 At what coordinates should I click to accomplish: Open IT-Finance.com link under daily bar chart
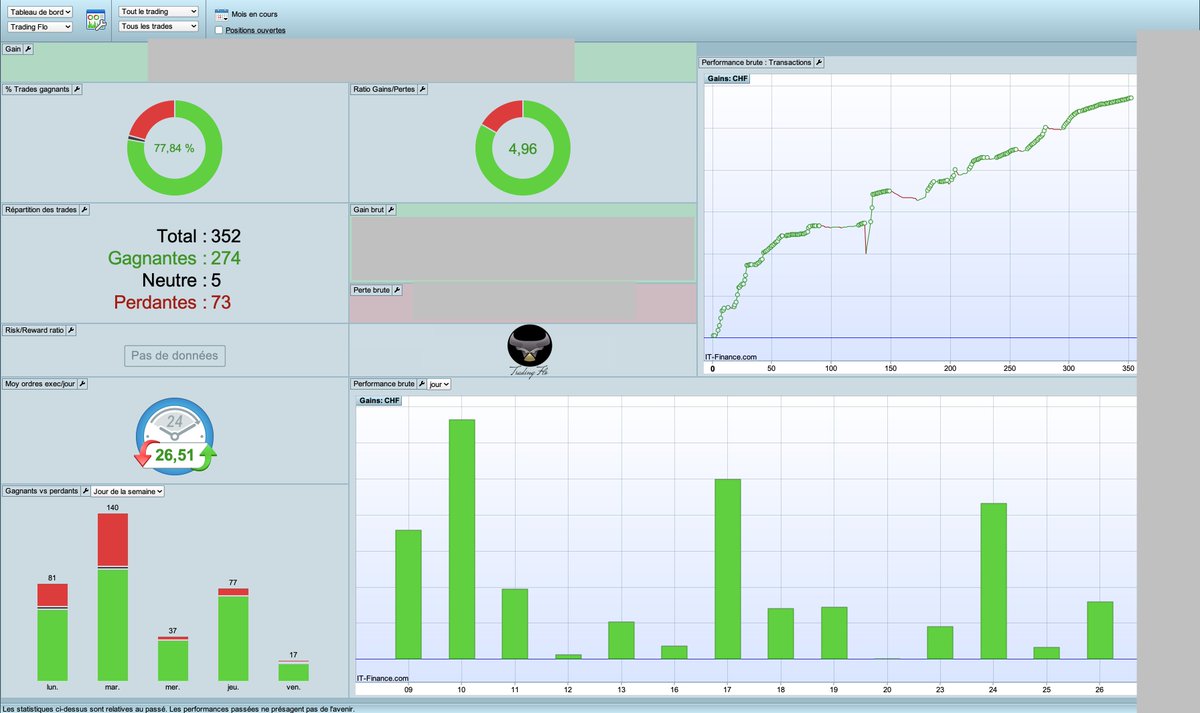click(383, 678)
